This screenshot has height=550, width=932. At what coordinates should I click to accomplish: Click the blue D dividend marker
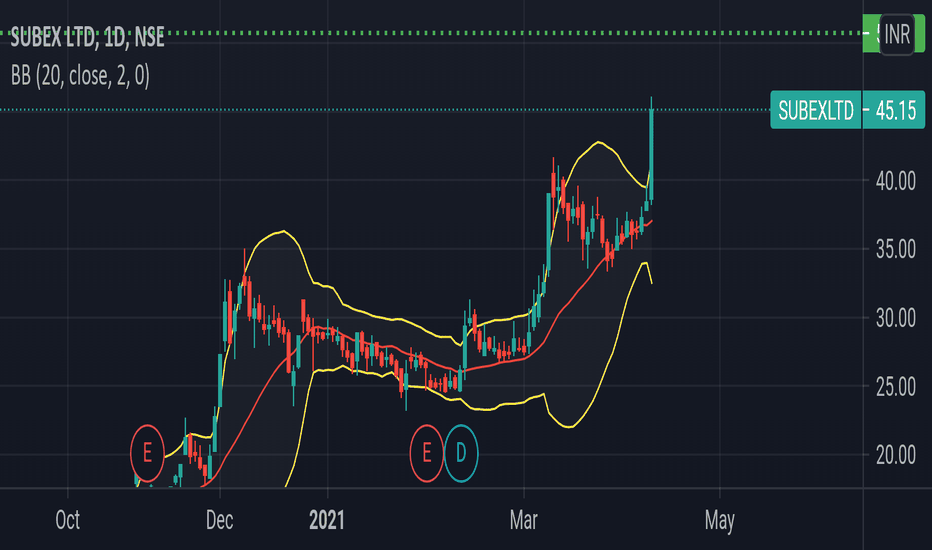[461, 453]
